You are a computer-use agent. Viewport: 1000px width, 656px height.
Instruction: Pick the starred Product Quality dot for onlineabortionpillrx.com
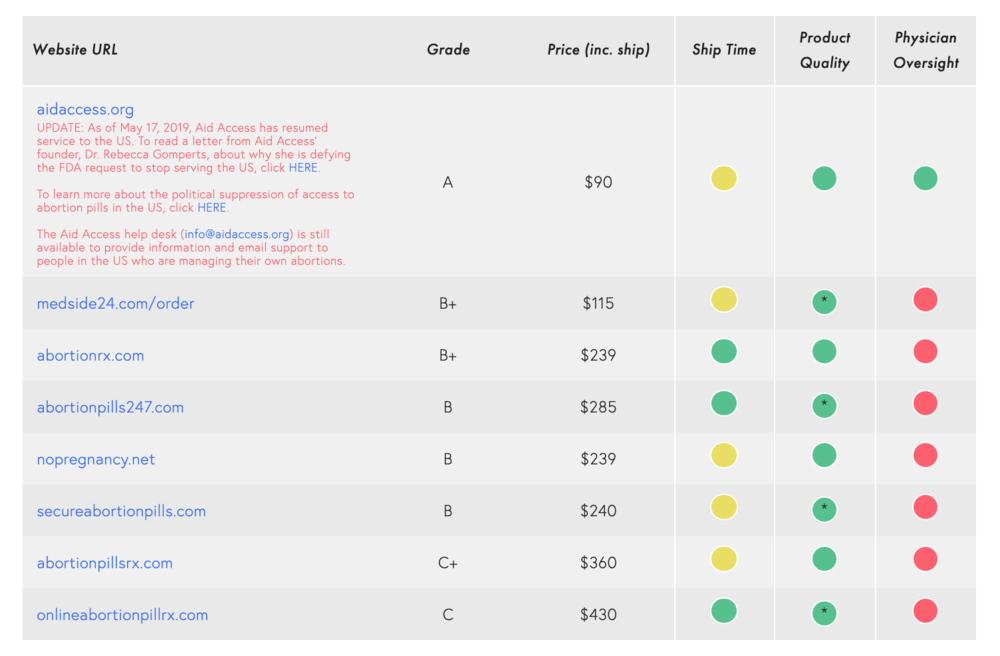(x=824, y=613)
